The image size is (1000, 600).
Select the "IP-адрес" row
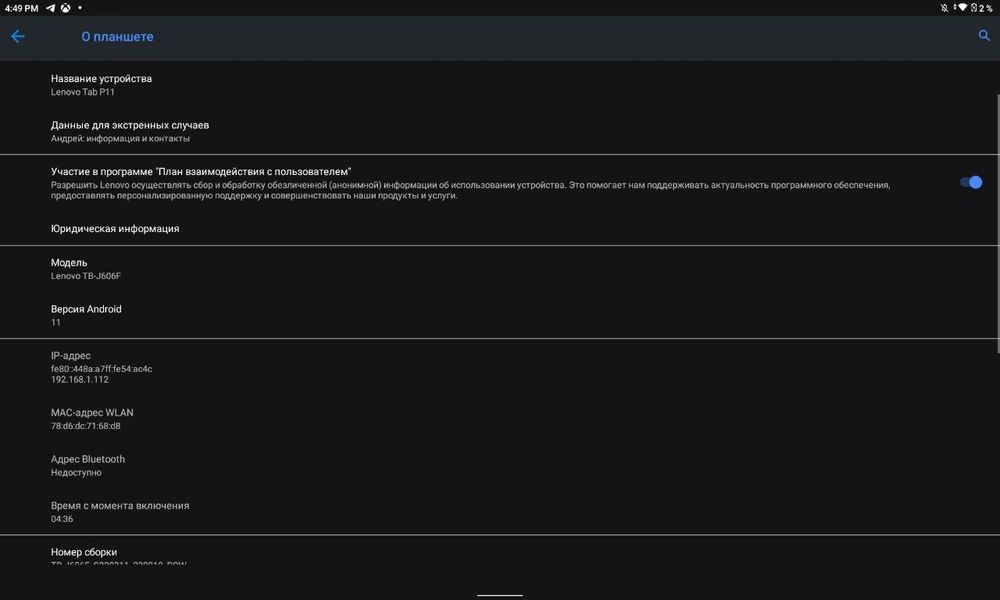(500, 367)
